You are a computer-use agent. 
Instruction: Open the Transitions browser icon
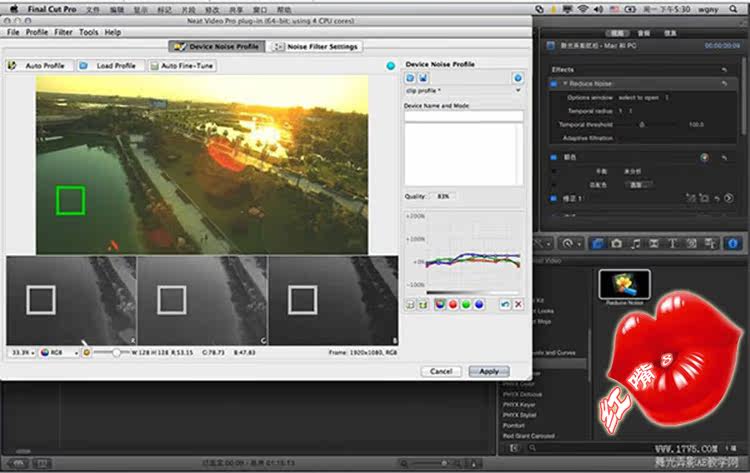pyautogui.click(x=653, y=243)
